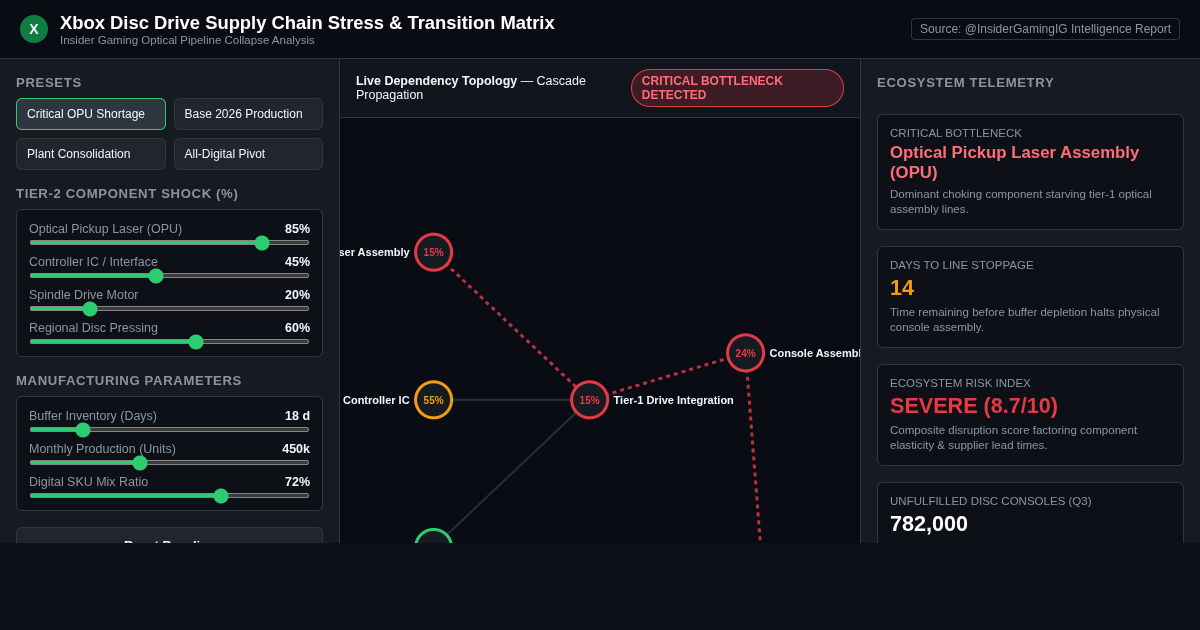Click the 450k monthly production value
Viewport: 1200px width, 630px height.
point(296,448)
